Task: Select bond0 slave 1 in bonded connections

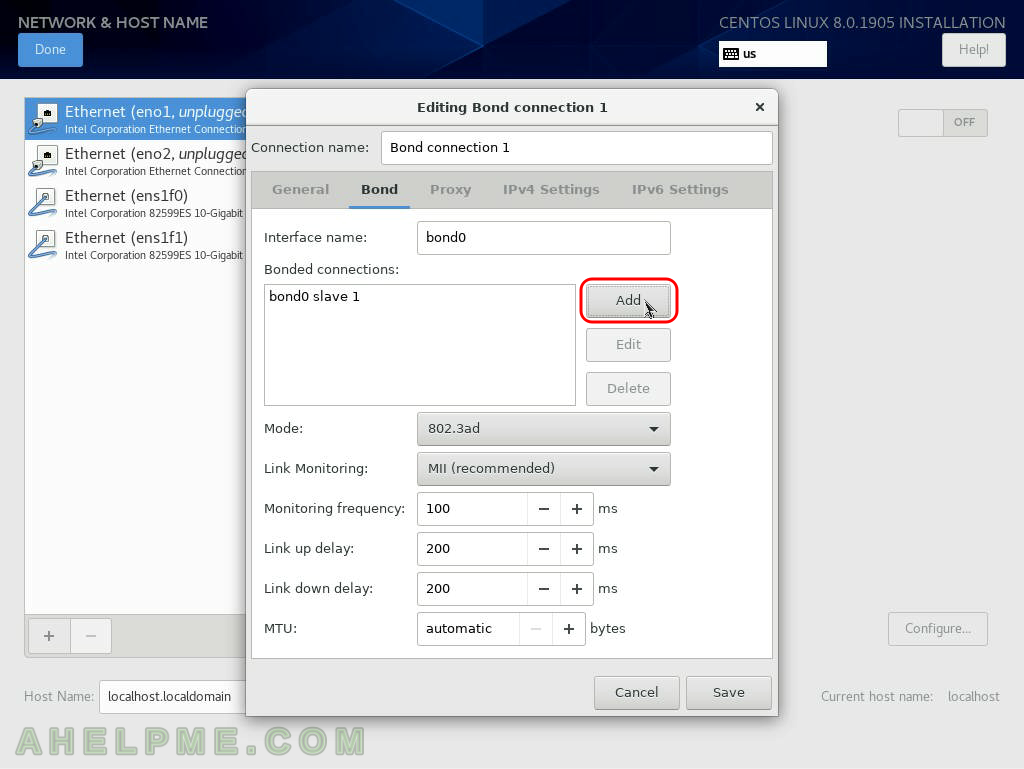Action: [419, 297]
